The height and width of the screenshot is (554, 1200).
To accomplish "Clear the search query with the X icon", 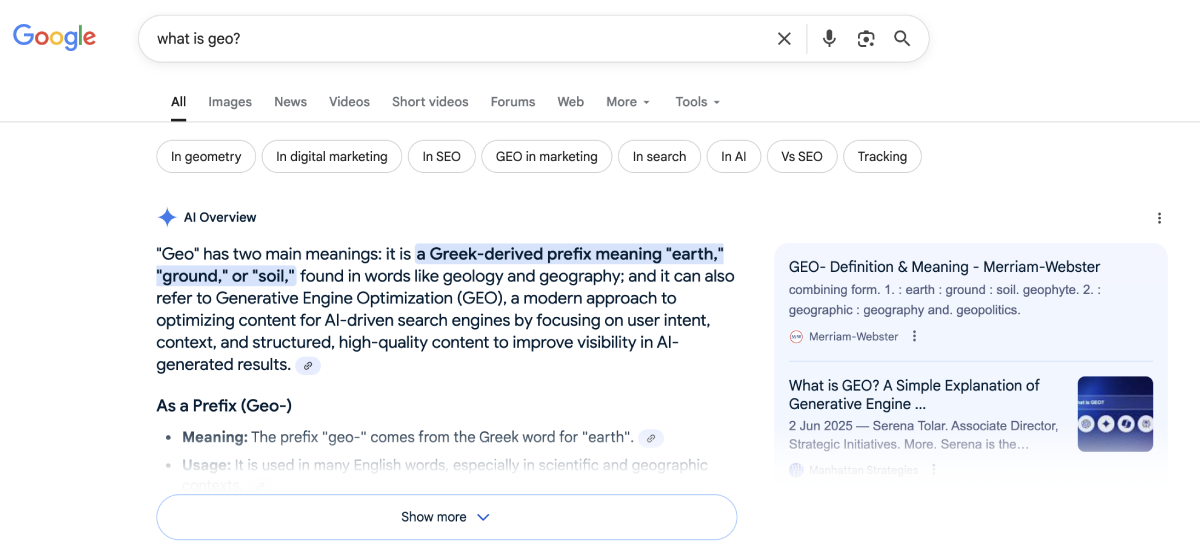I will click(x=784, y=39).
